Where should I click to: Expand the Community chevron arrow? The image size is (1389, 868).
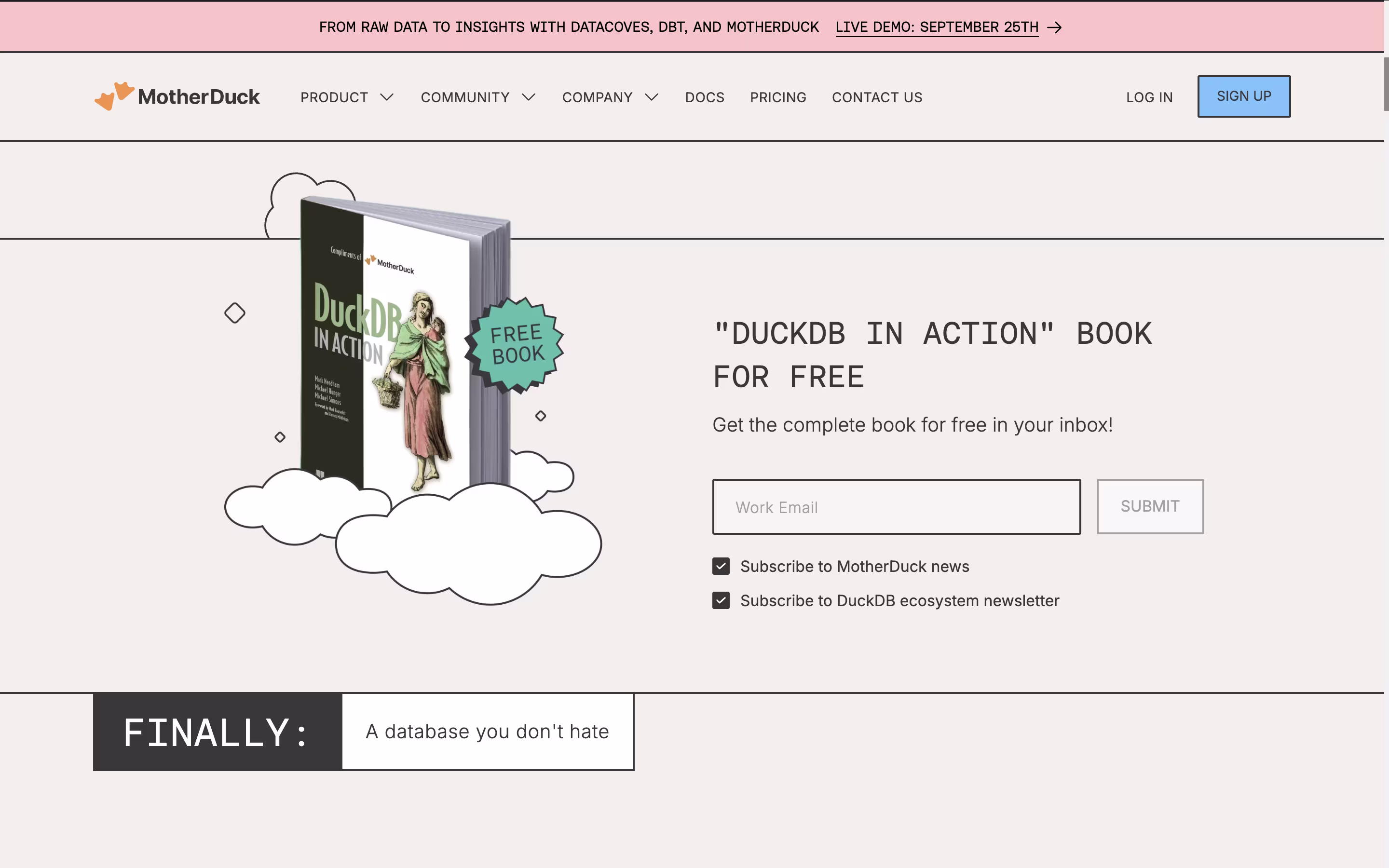[x=529, y=97]
